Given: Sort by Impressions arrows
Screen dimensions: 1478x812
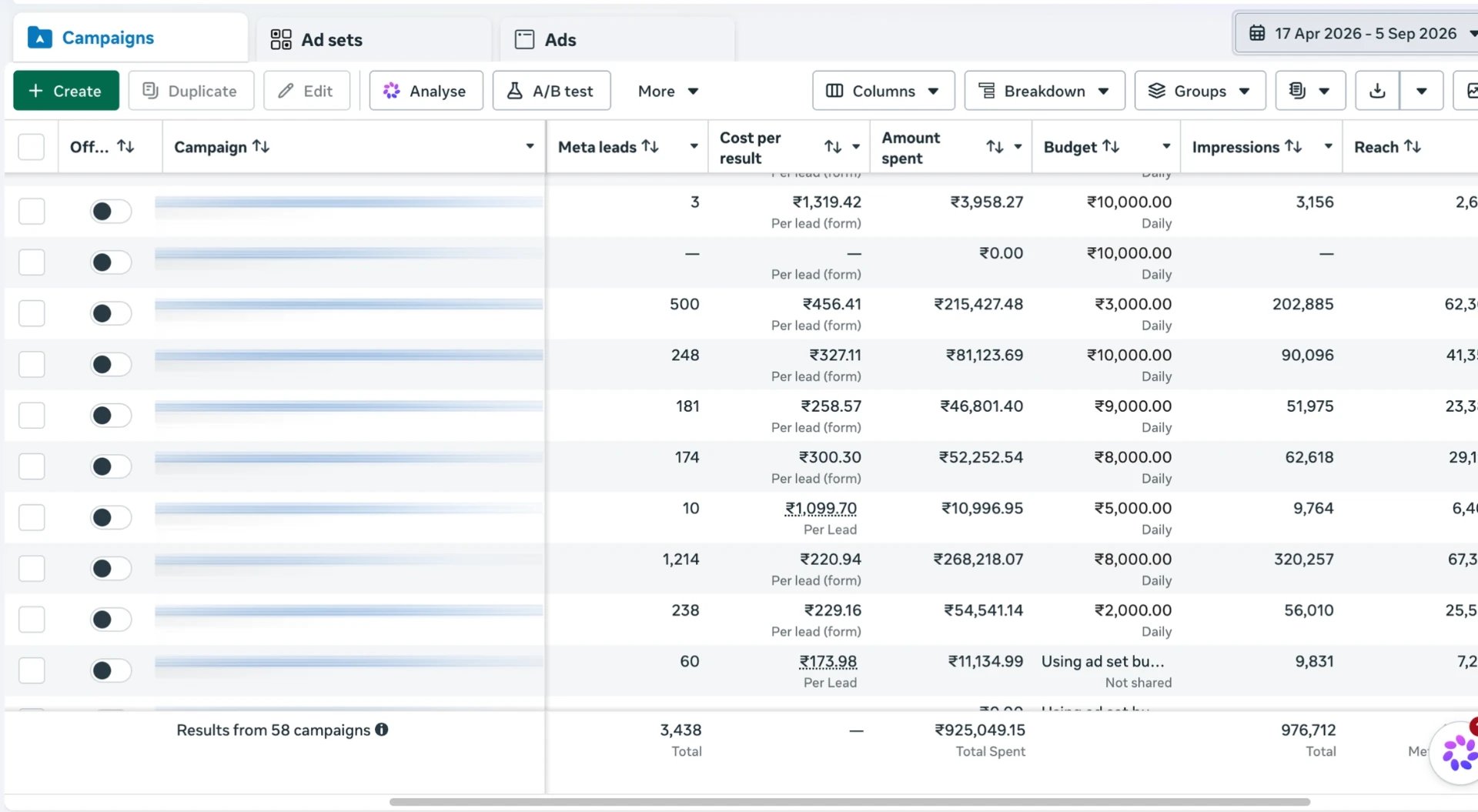Looking at the screenshot, I should click(x=1293, y=146).
